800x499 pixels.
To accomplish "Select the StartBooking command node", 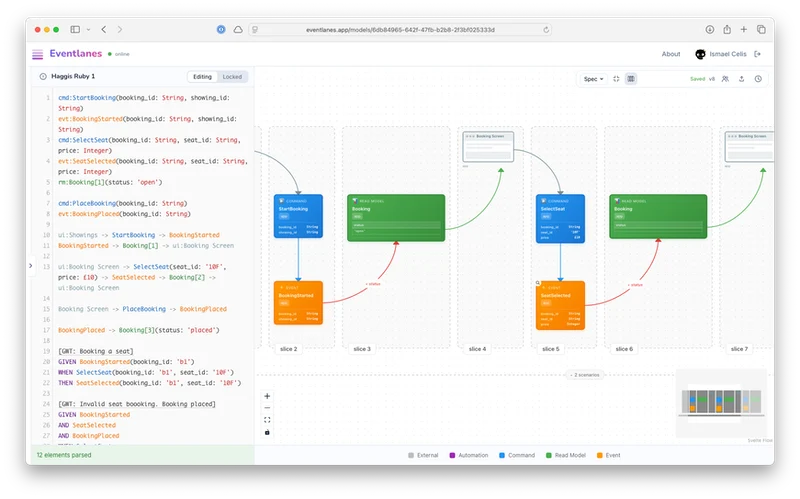I will pos(298,216).
